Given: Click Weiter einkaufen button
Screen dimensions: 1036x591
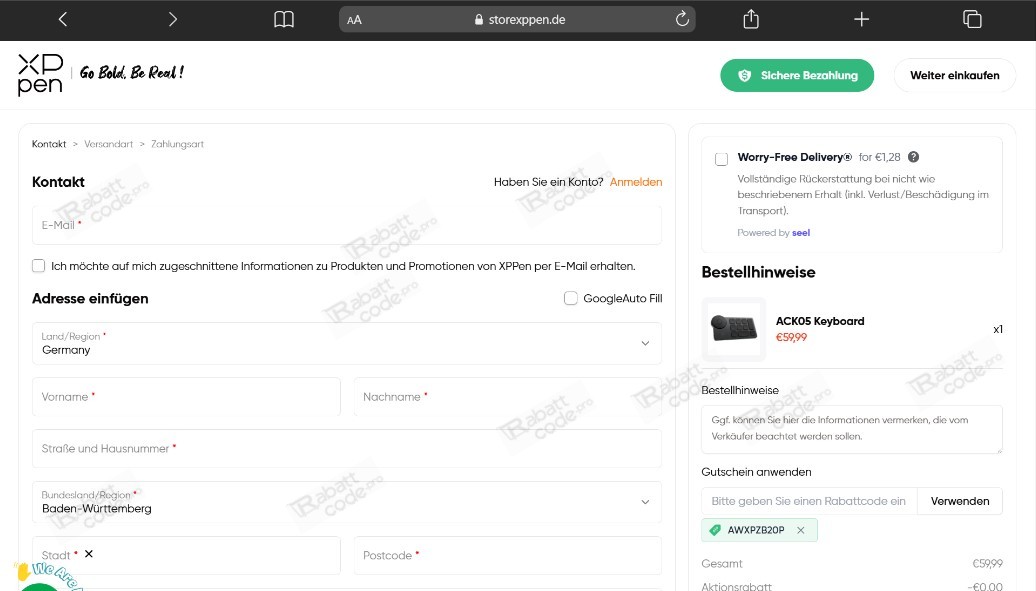Looking at the screenshot, I should click(x=955, y=75).
